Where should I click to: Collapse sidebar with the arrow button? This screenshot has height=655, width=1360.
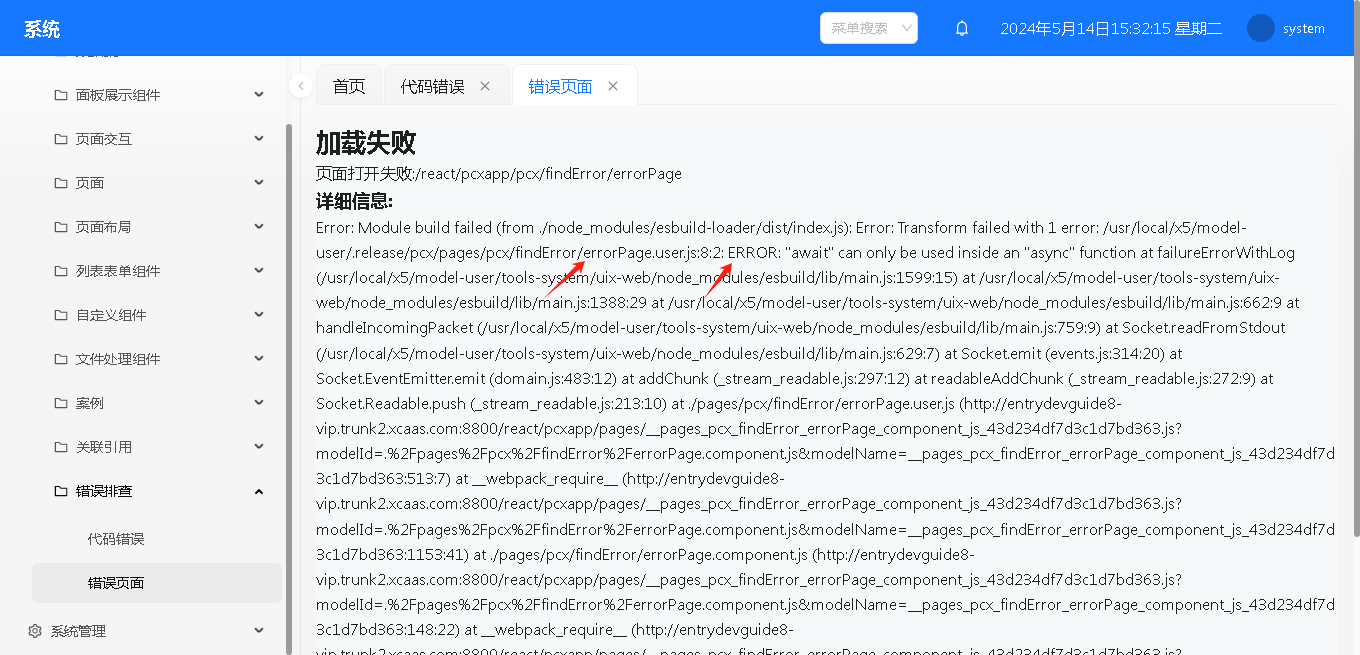(301, 86)
